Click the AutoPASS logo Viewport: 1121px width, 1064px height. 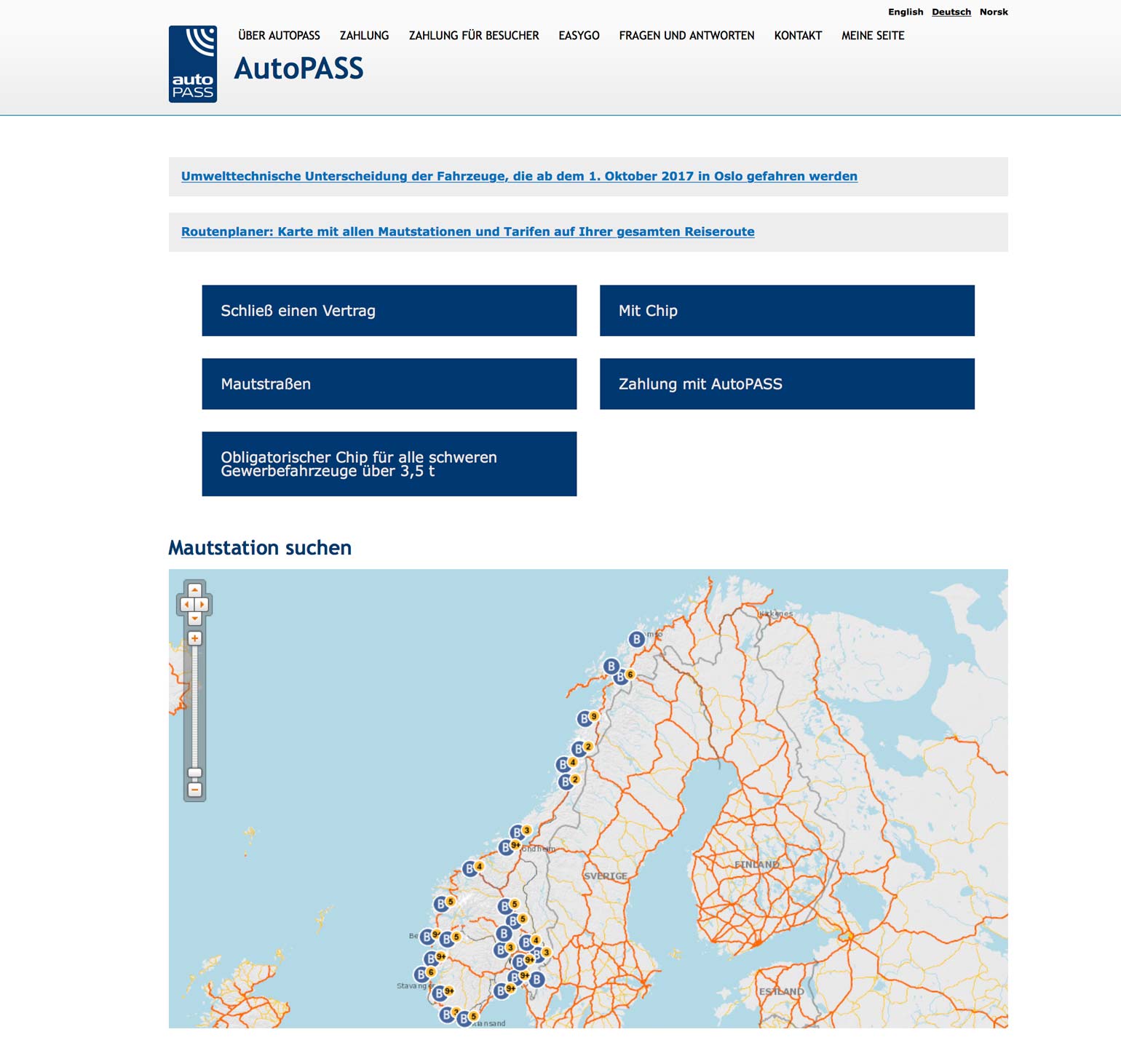[x=193, y=64]
